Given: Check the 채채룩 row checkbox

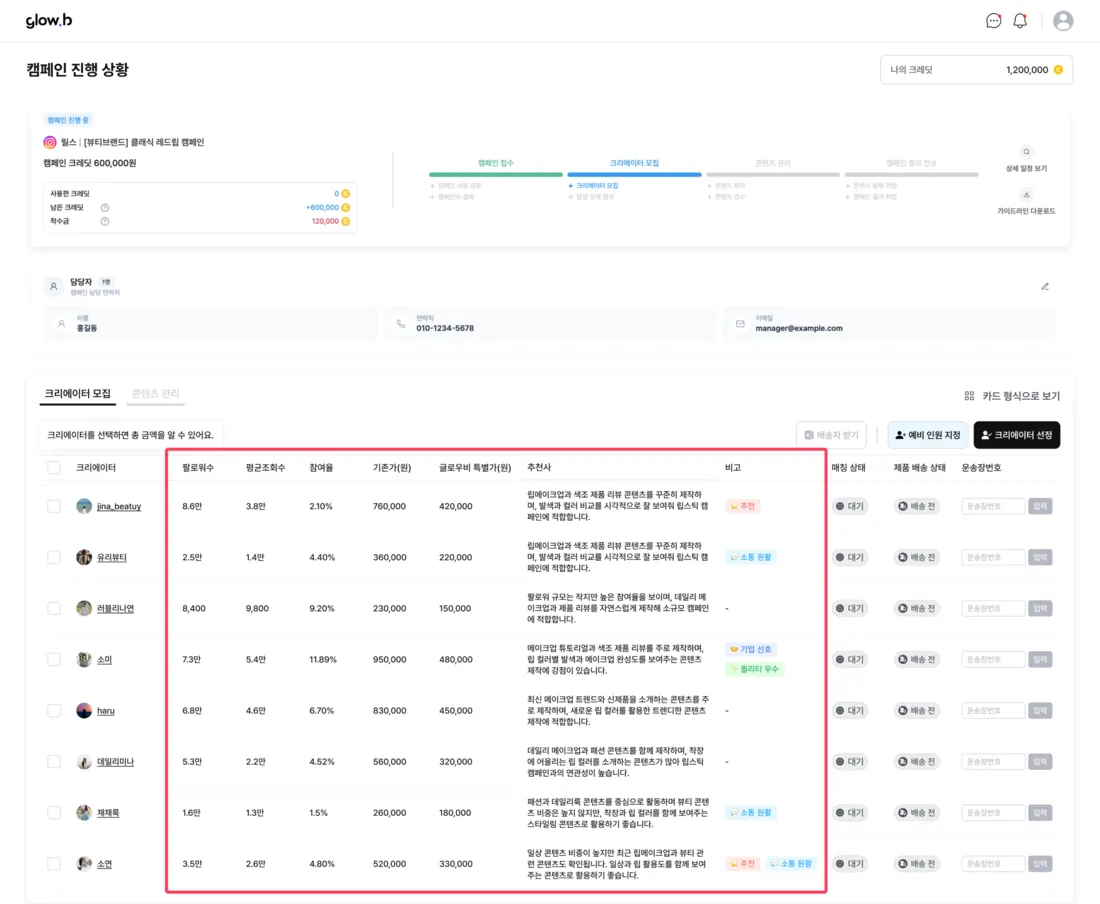Looking at the screenshot, I should click(x=54, y=813).
